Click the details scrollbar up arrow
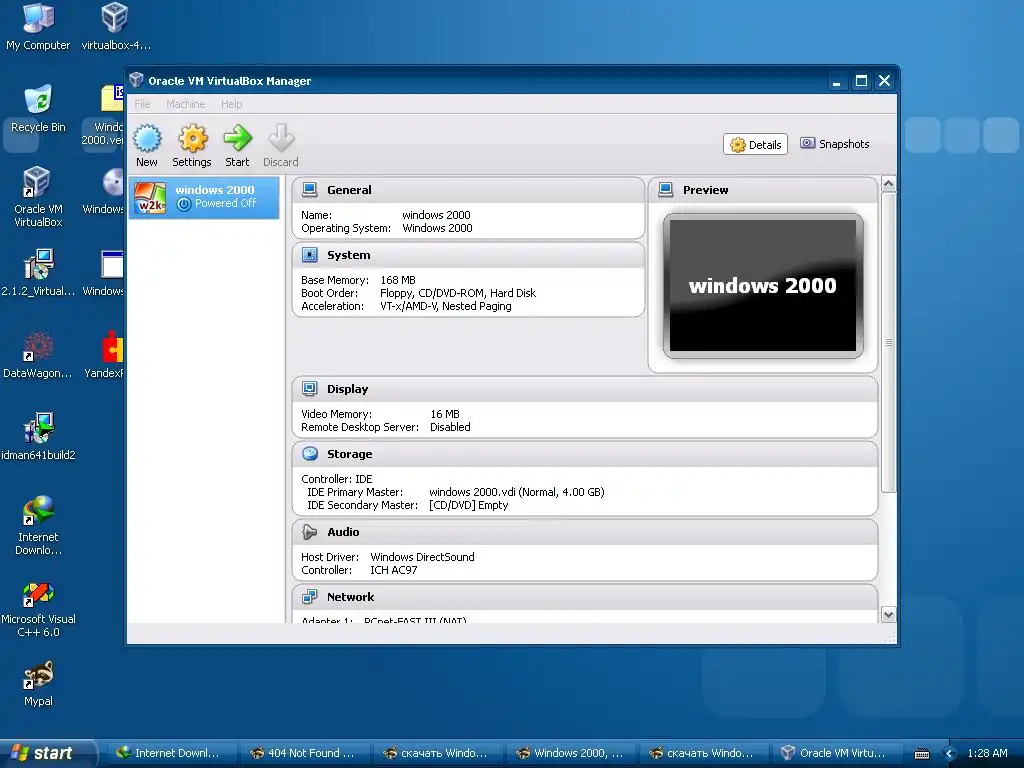 (x=888, y=184)
